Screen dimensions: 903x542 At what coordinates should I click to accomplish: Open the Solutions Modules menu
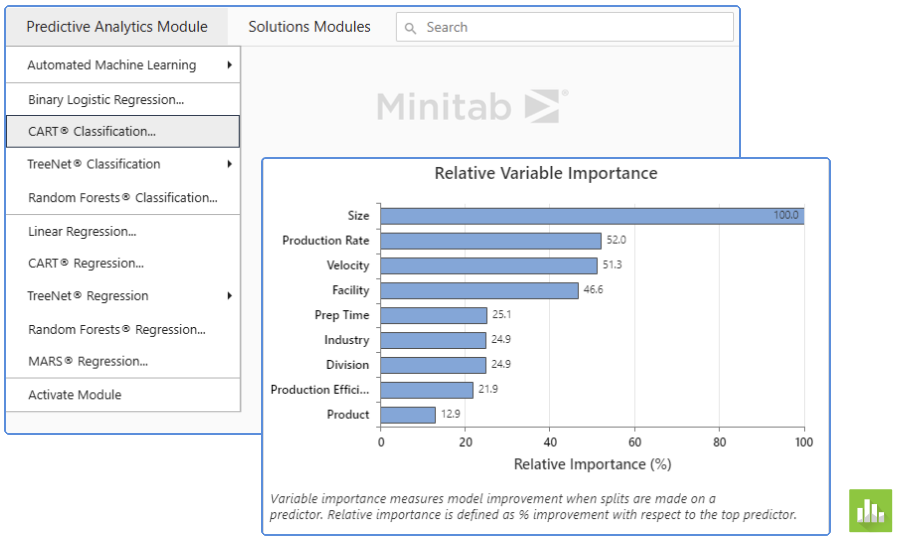click(x=309, y=27)
